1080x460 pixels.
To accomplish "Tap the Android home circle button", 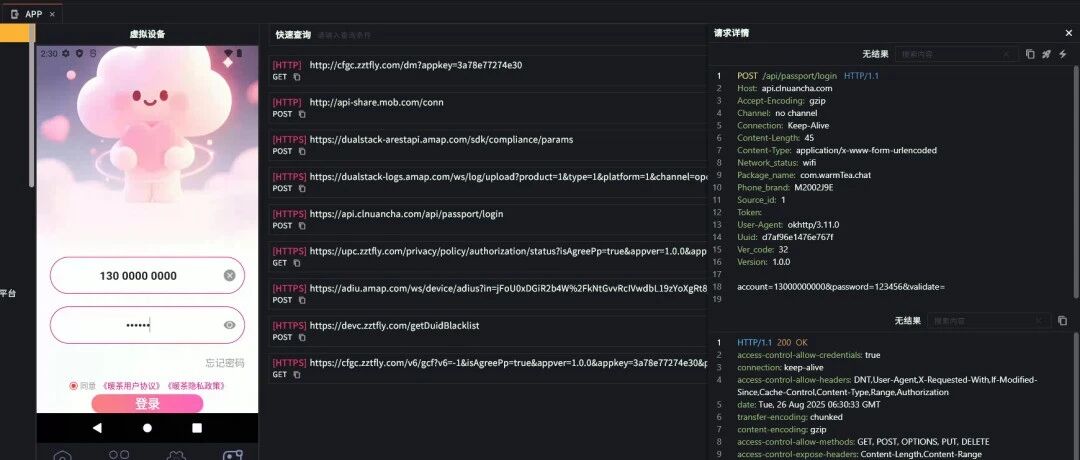I will click(x=147, y=428).
